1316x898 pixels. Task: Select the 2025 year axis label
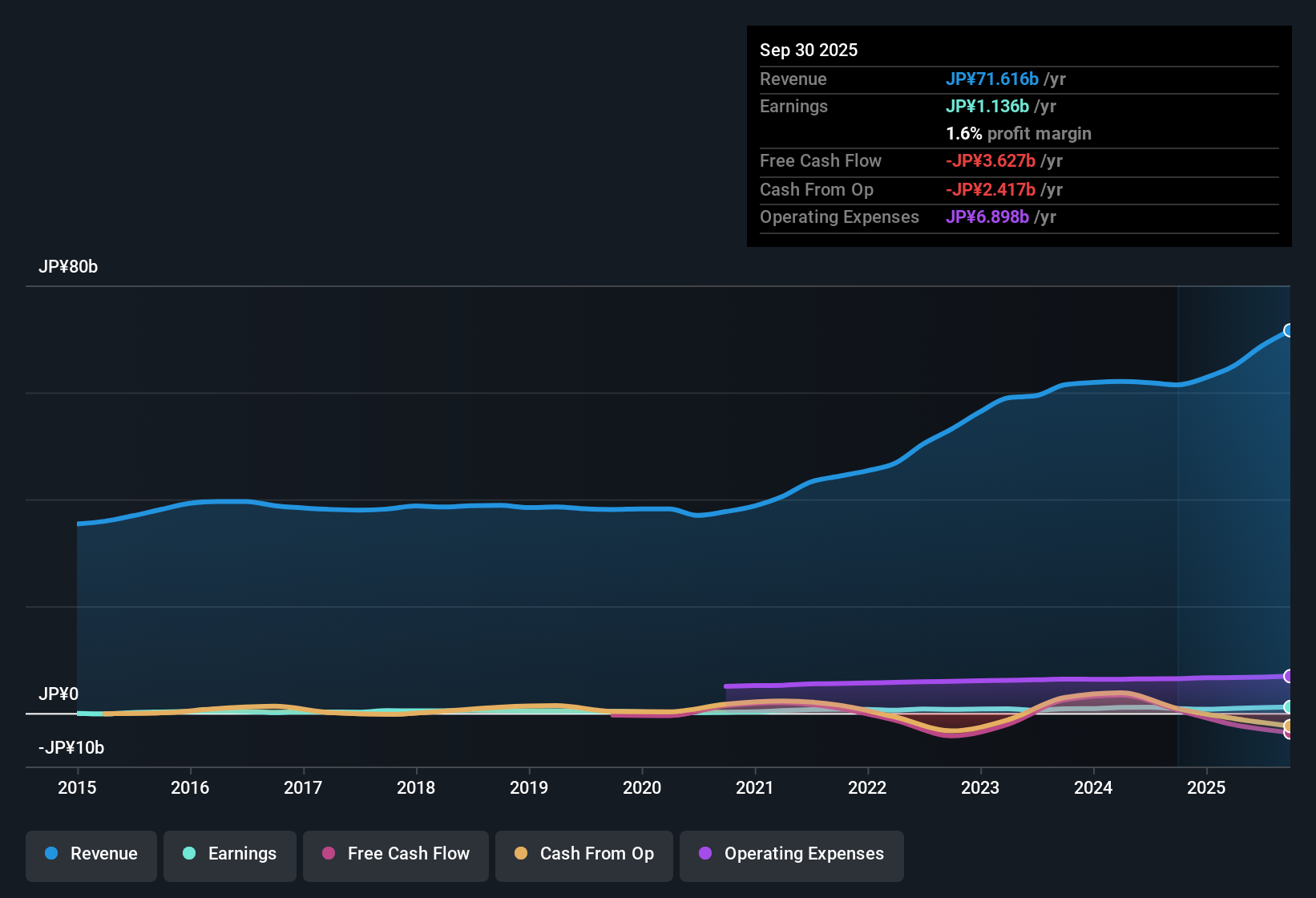point(1207,788)
